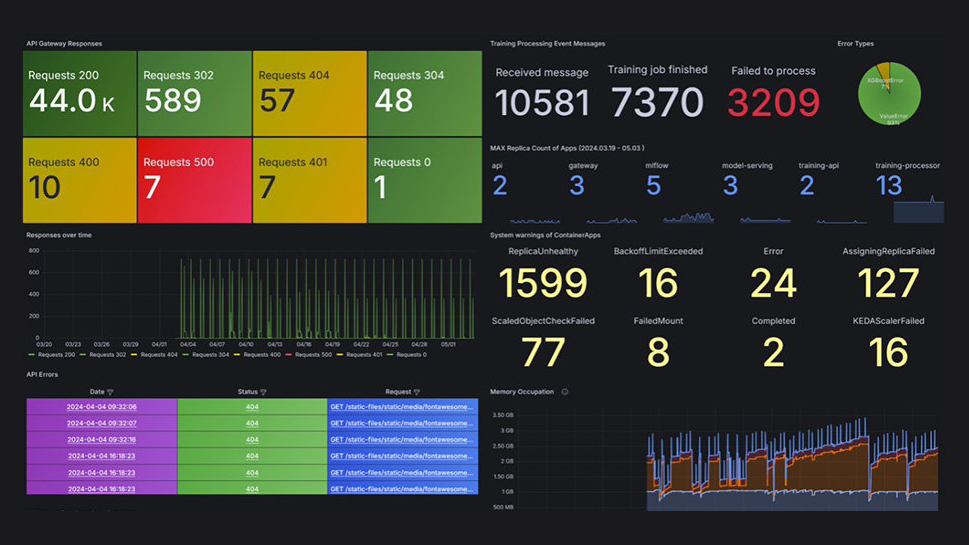Click the Request column filter funnel icon

tap(417, 393)
